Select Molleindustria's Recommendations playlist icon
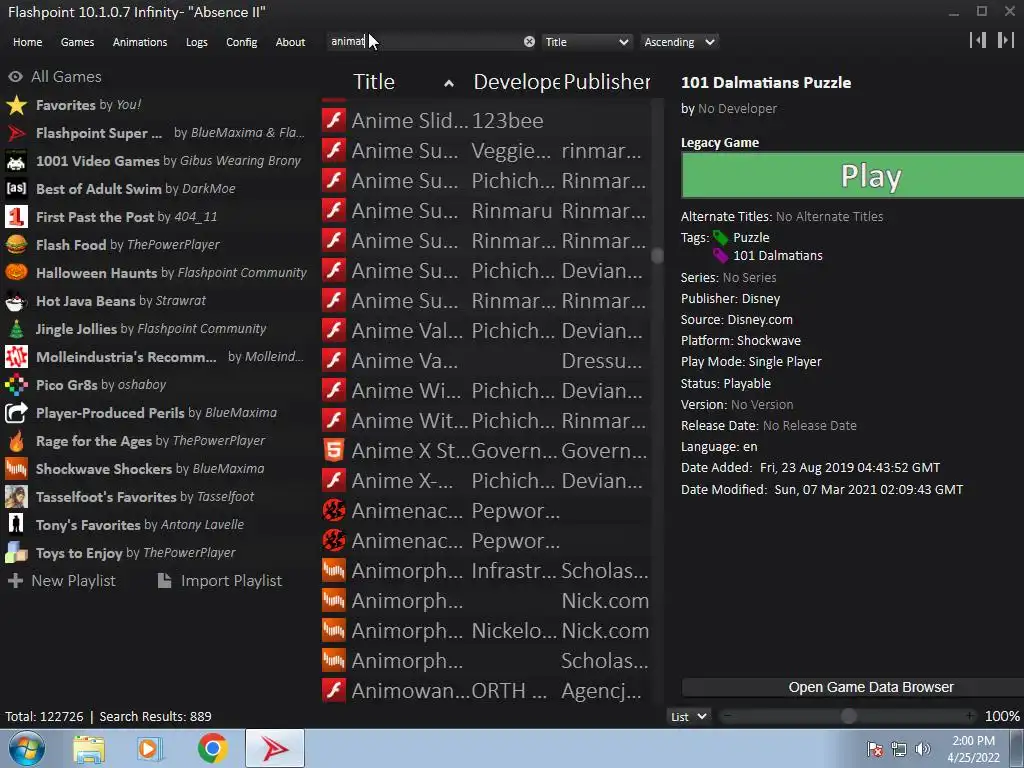 click(x=16, y=357)
